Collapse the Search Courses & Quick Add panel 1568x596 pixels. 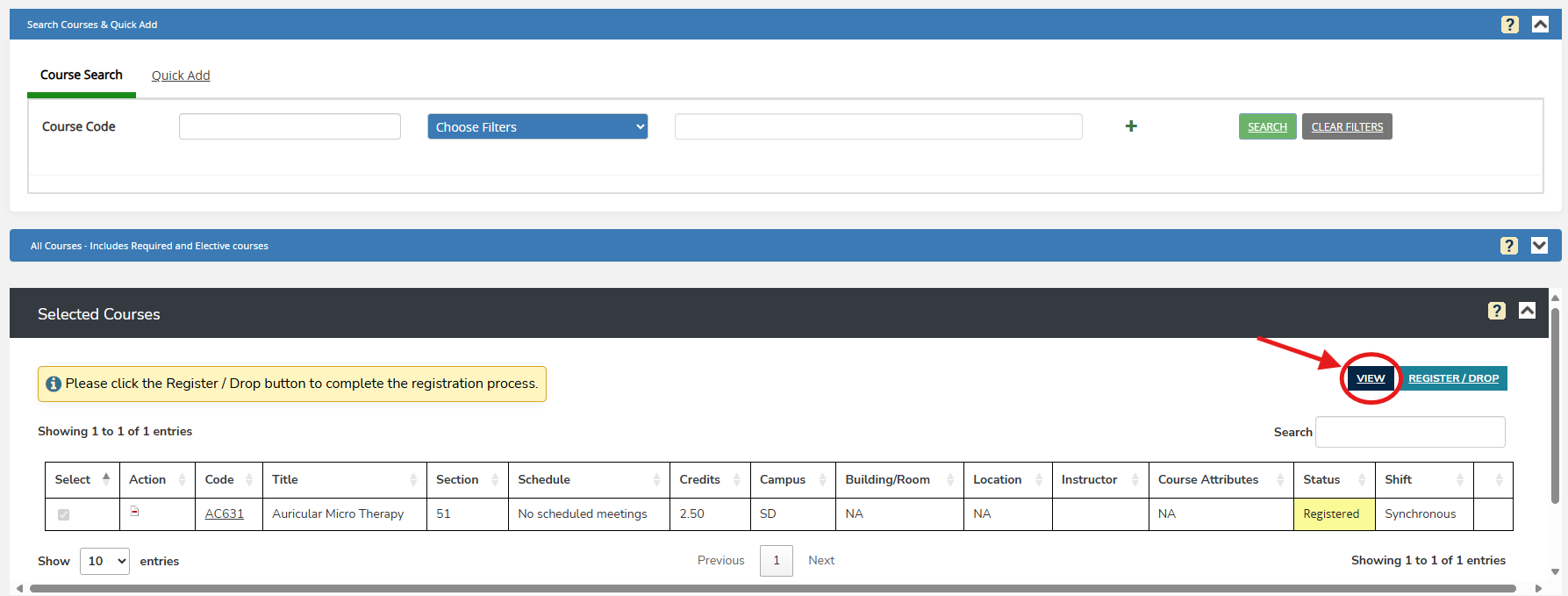[x=1540, y=25]
